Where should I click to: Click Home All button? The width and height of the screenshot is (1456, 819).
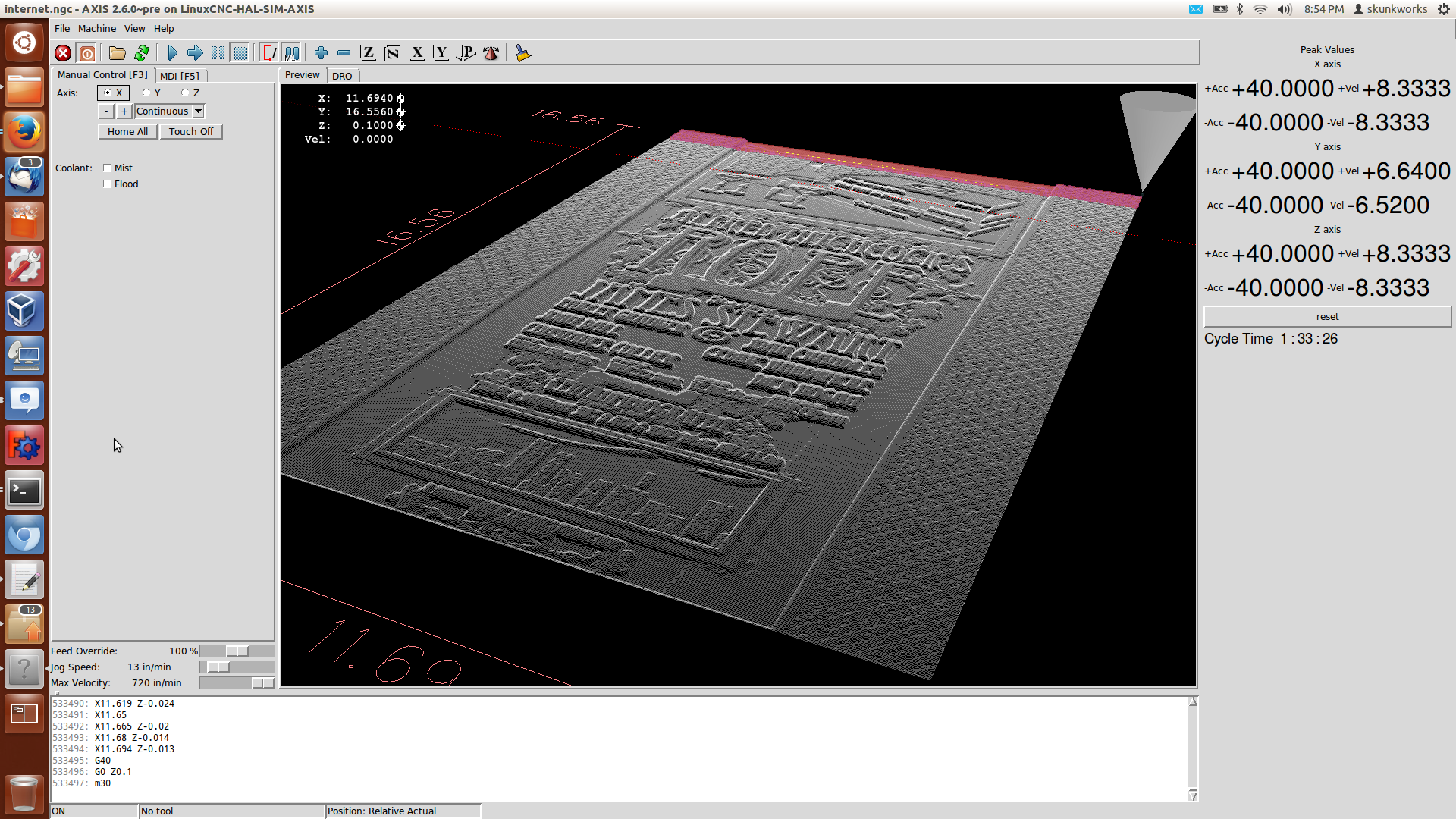[x=127, y=131]
